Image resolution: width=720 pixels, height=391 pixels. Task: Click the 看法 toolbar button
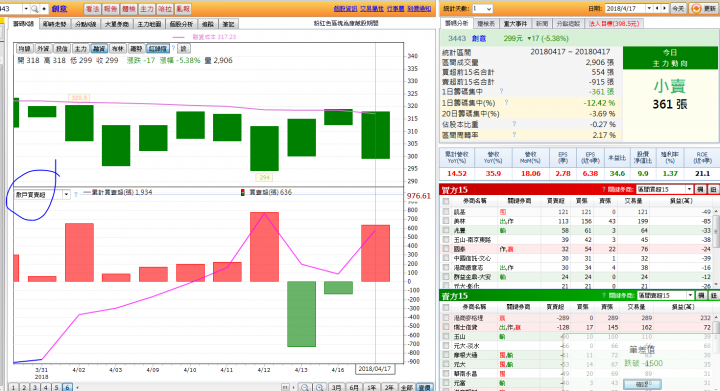92,9
